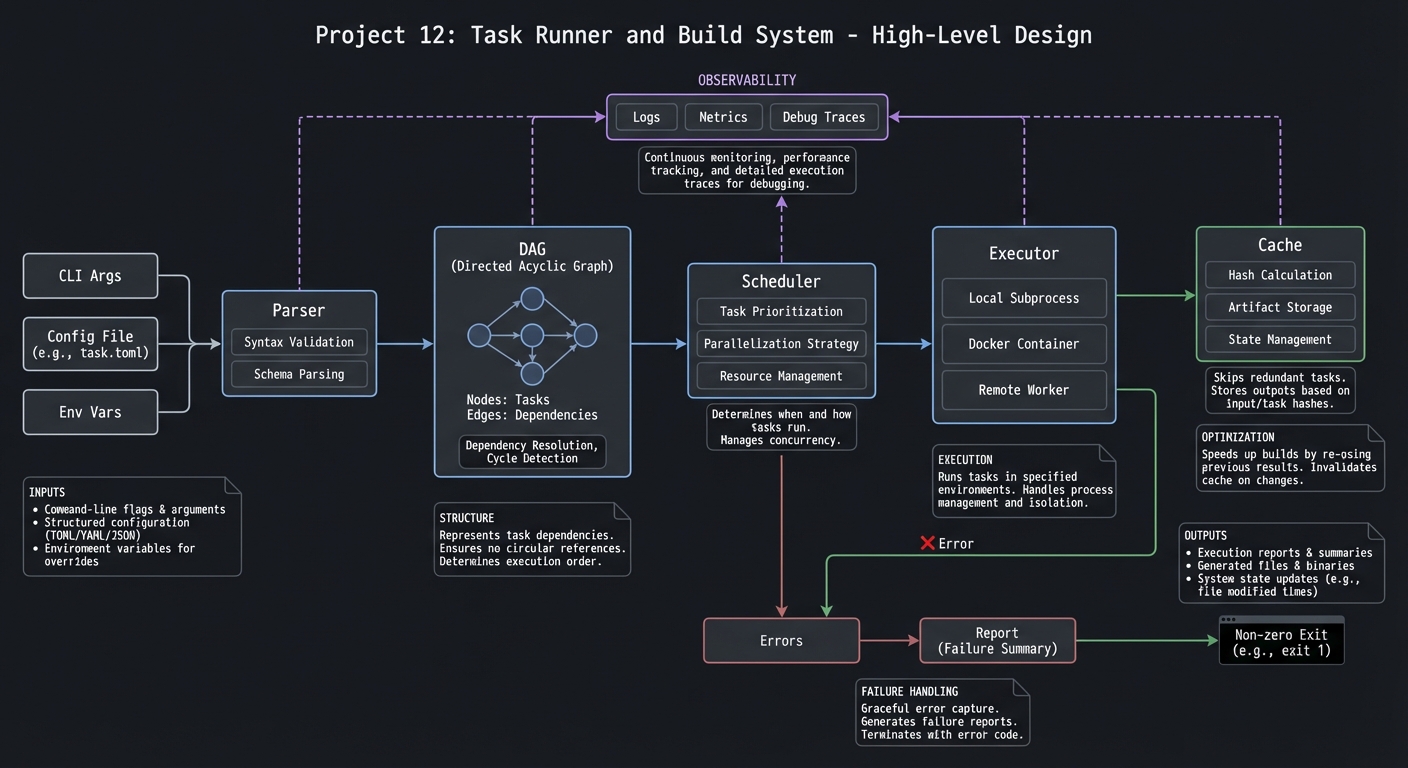Select the Task Prioritization item in Scheduler
Image resolution: width=1408 pixels, height=768 pixels.
(781, 311)
